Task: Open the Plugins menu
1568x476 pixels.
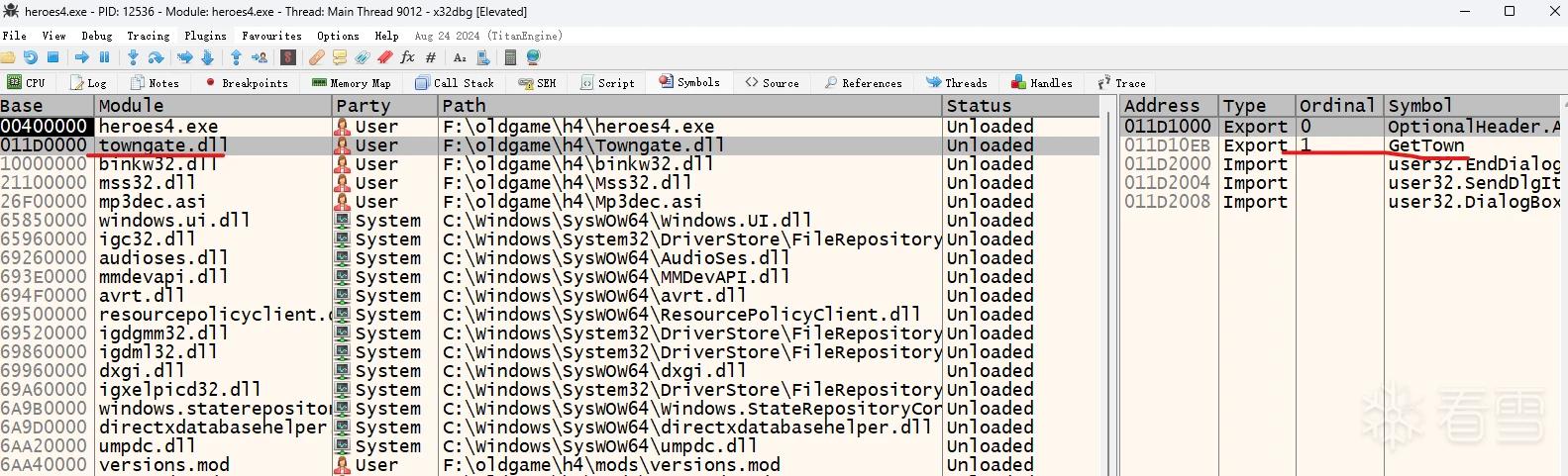Action: pos(205,36)
